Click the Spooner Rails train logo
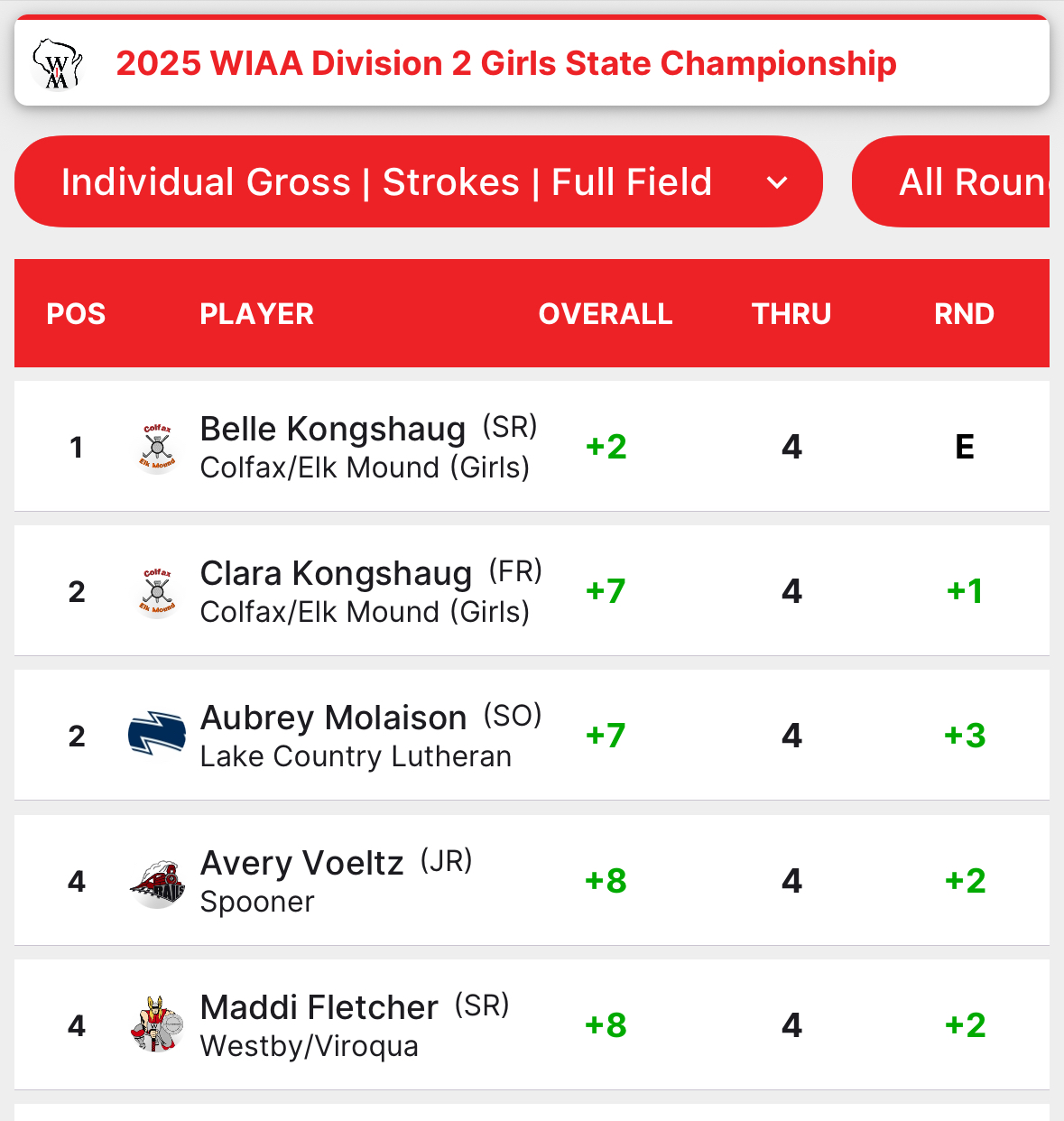 point(157,883)
